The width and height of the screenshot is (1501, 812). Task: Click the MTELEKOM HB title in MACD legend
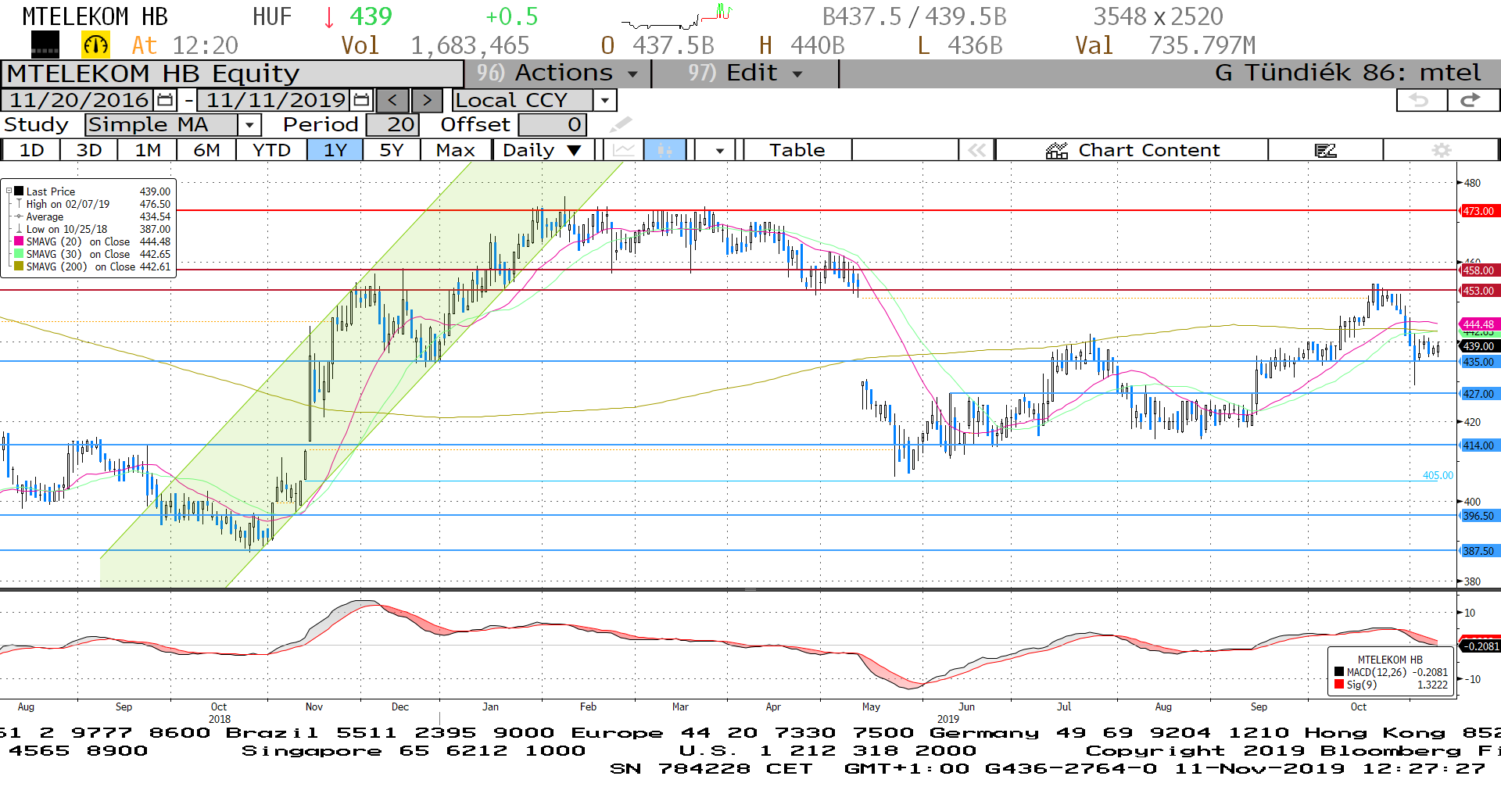(x=1390, y=660)
